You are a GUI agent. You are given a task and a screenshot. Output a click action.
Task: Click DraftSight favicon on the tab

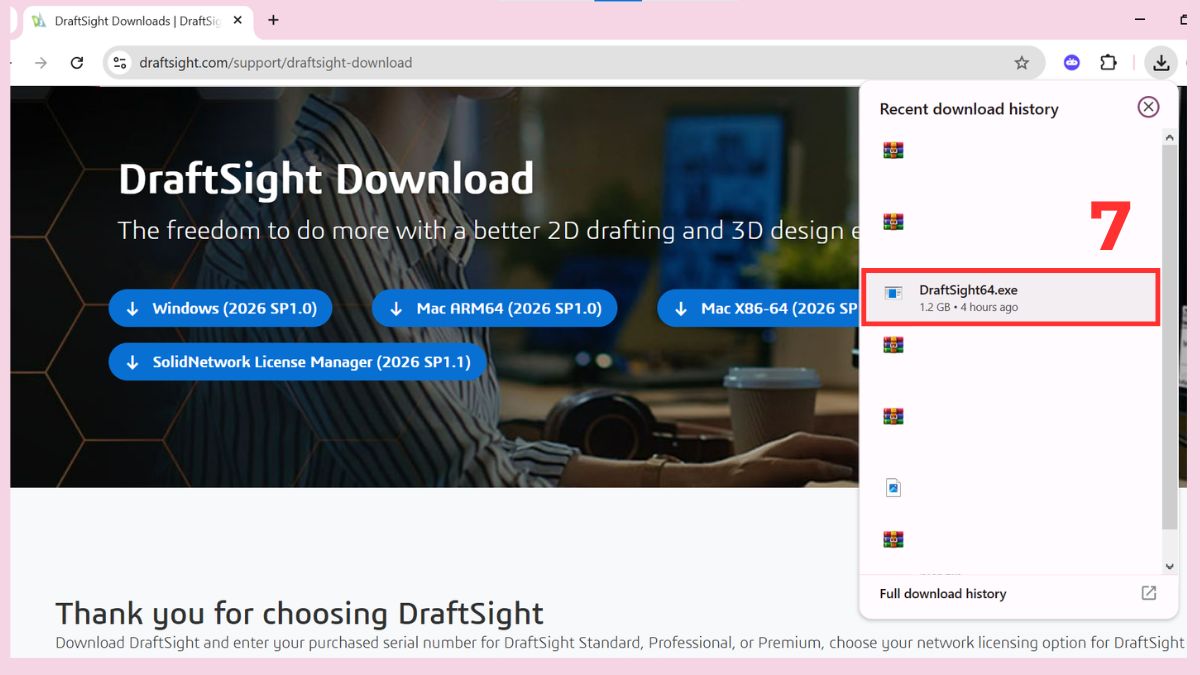click(39, 21)
